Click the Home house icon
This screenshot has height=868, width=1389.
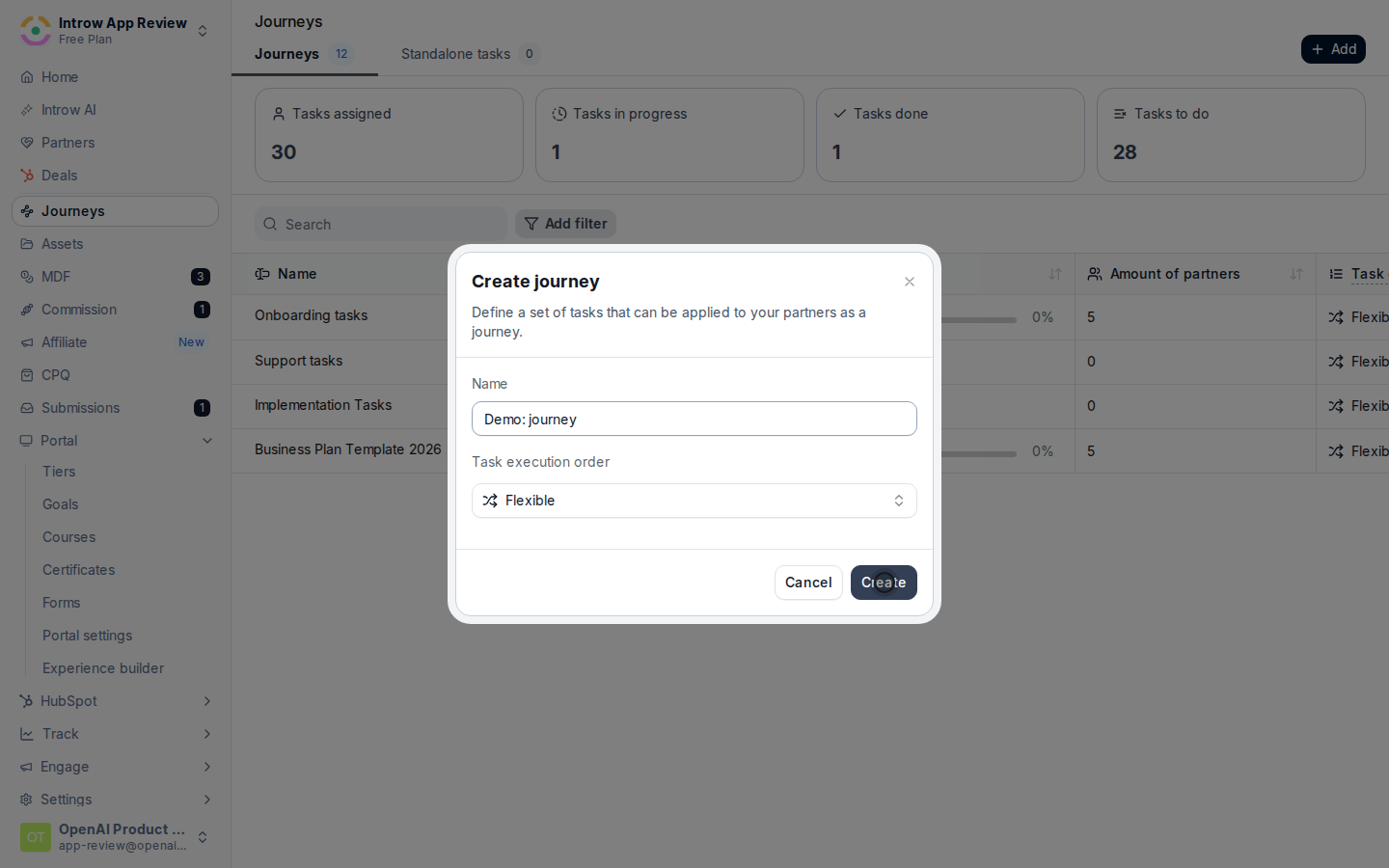tap(27, 77)
